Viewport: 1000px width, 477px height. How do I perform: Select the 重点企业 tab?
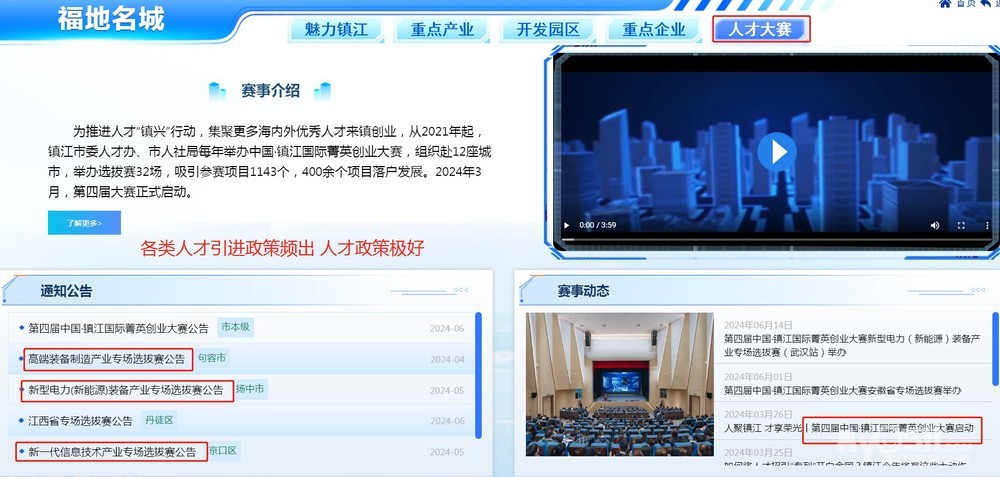(654, 29)
